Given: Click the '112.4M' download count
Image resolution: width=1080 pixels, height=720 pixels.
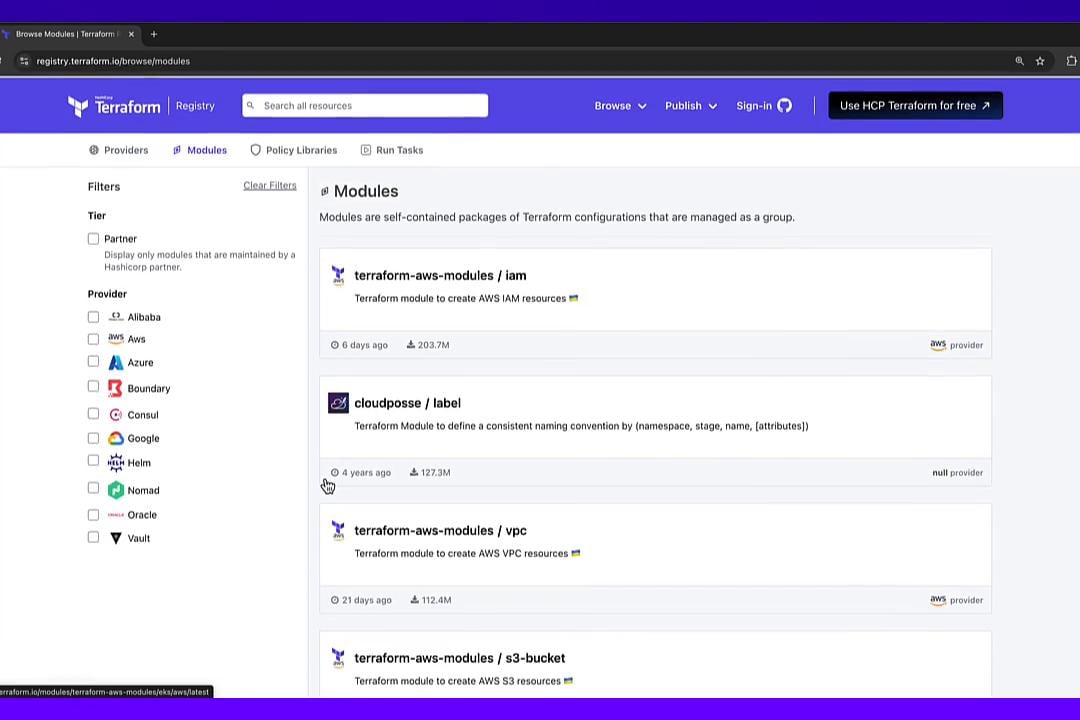Looking at the screenshot, I should (x=430, y=600).
